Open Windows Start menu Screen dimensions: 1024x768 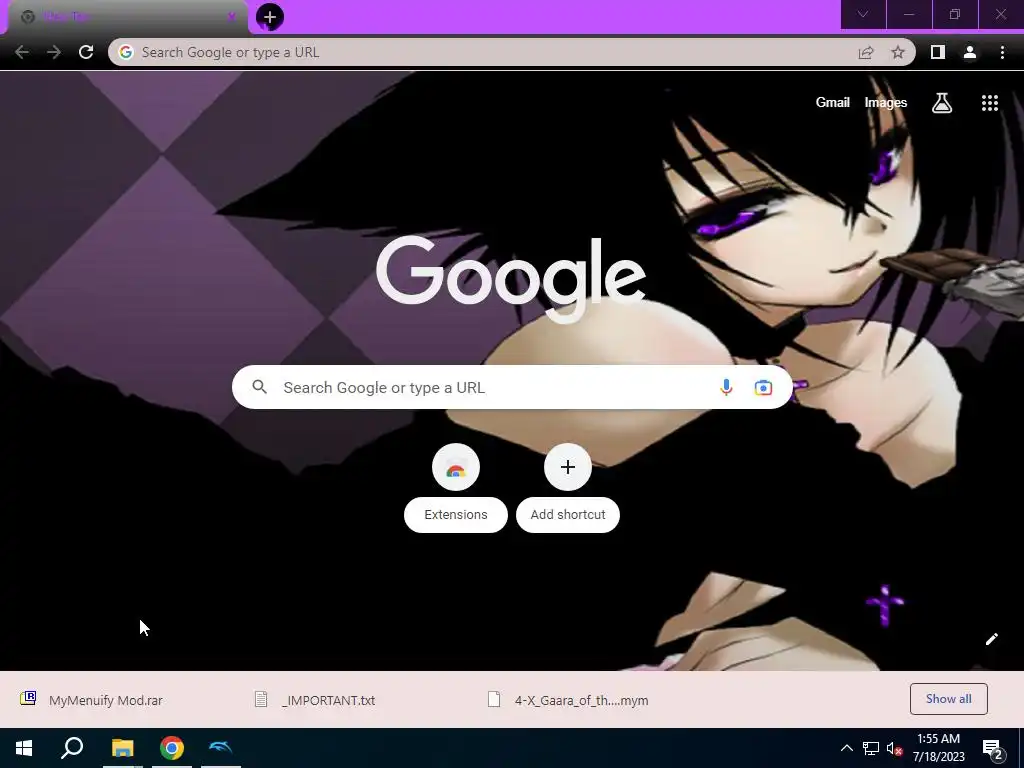pyautogui.click(x=24, y=748)
